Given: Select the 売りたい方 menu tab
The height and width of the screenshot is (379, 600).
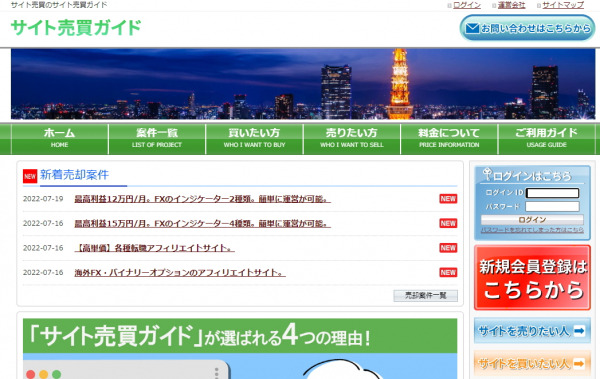Looking at the screenshot, I should (x=352, y=139).
